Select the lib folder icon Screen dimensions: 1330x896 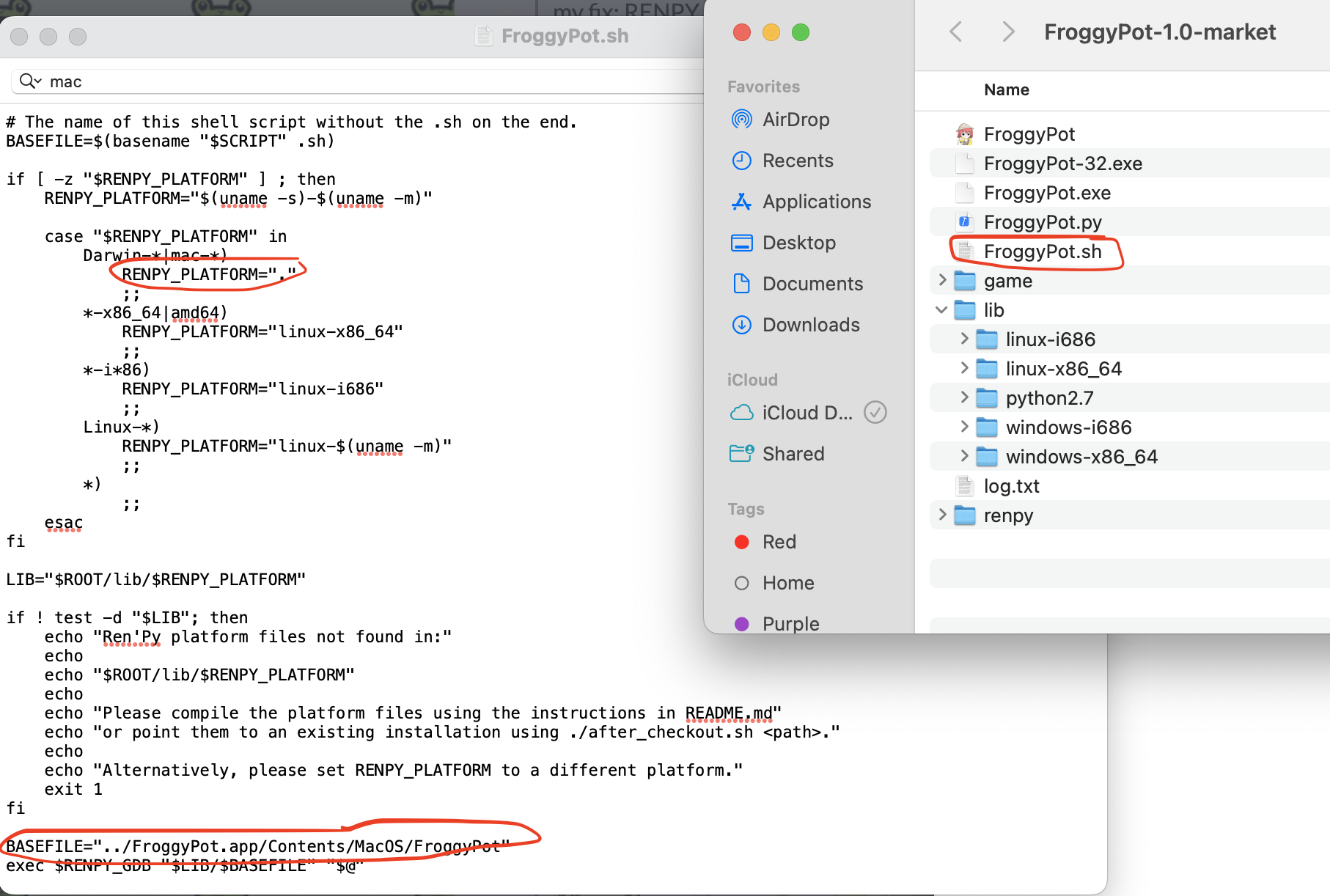coord(965,310)
